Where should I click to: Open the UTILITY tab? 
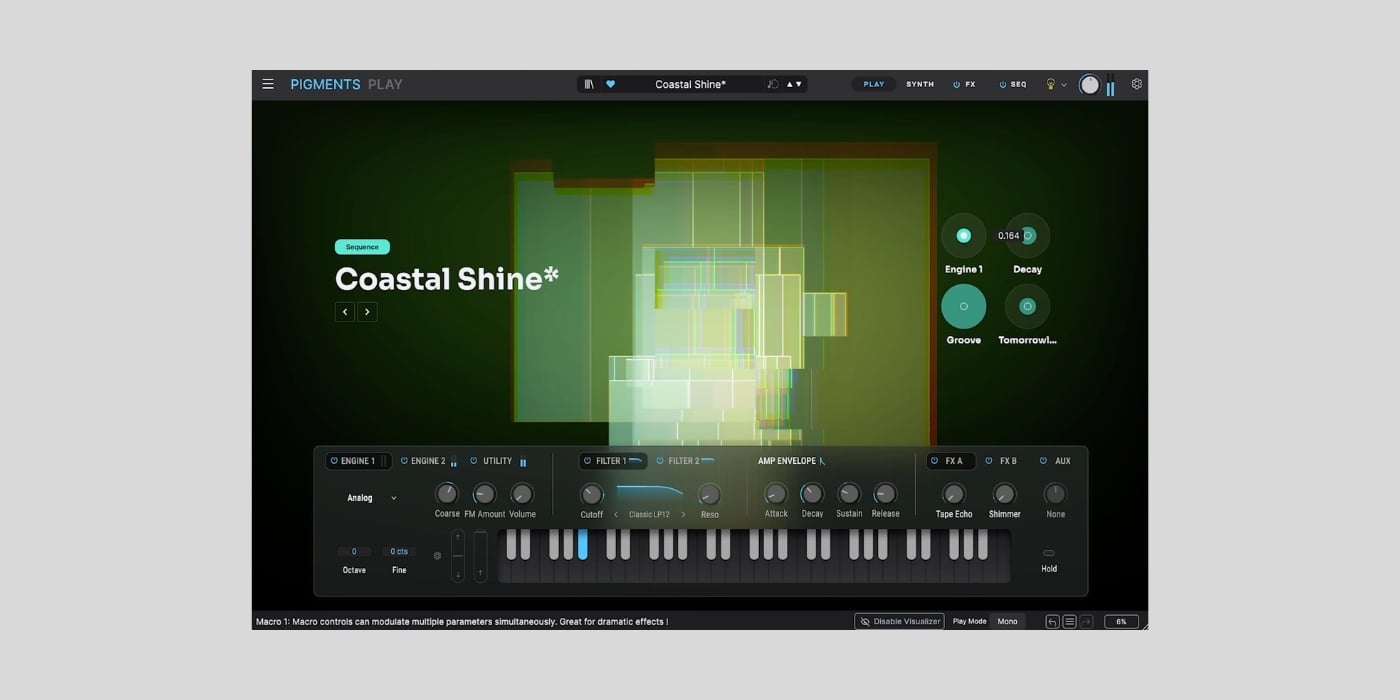[x=497, y=461]
